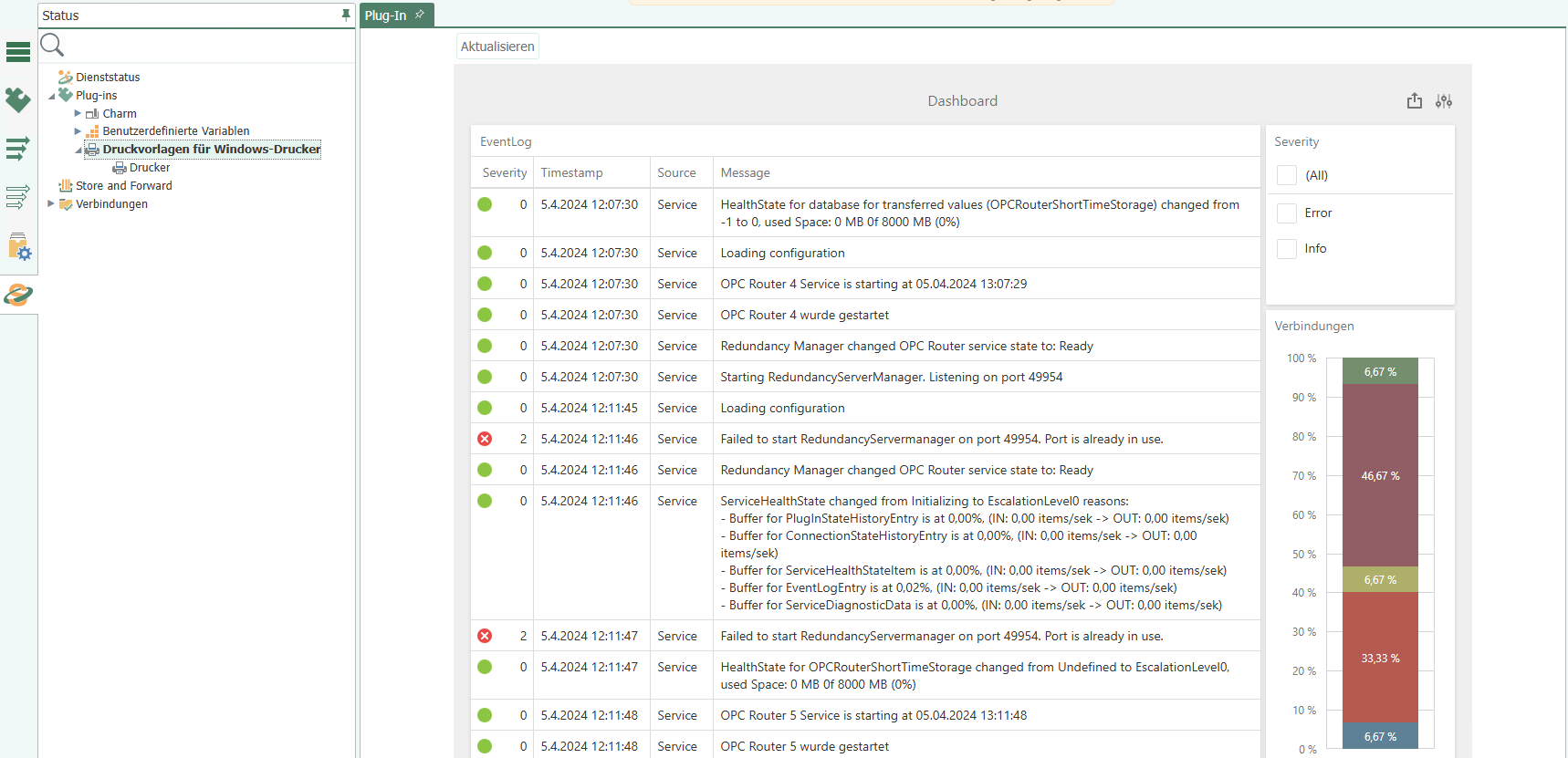Open the Dashboard settings sliders icon

tap(1444, 100)
